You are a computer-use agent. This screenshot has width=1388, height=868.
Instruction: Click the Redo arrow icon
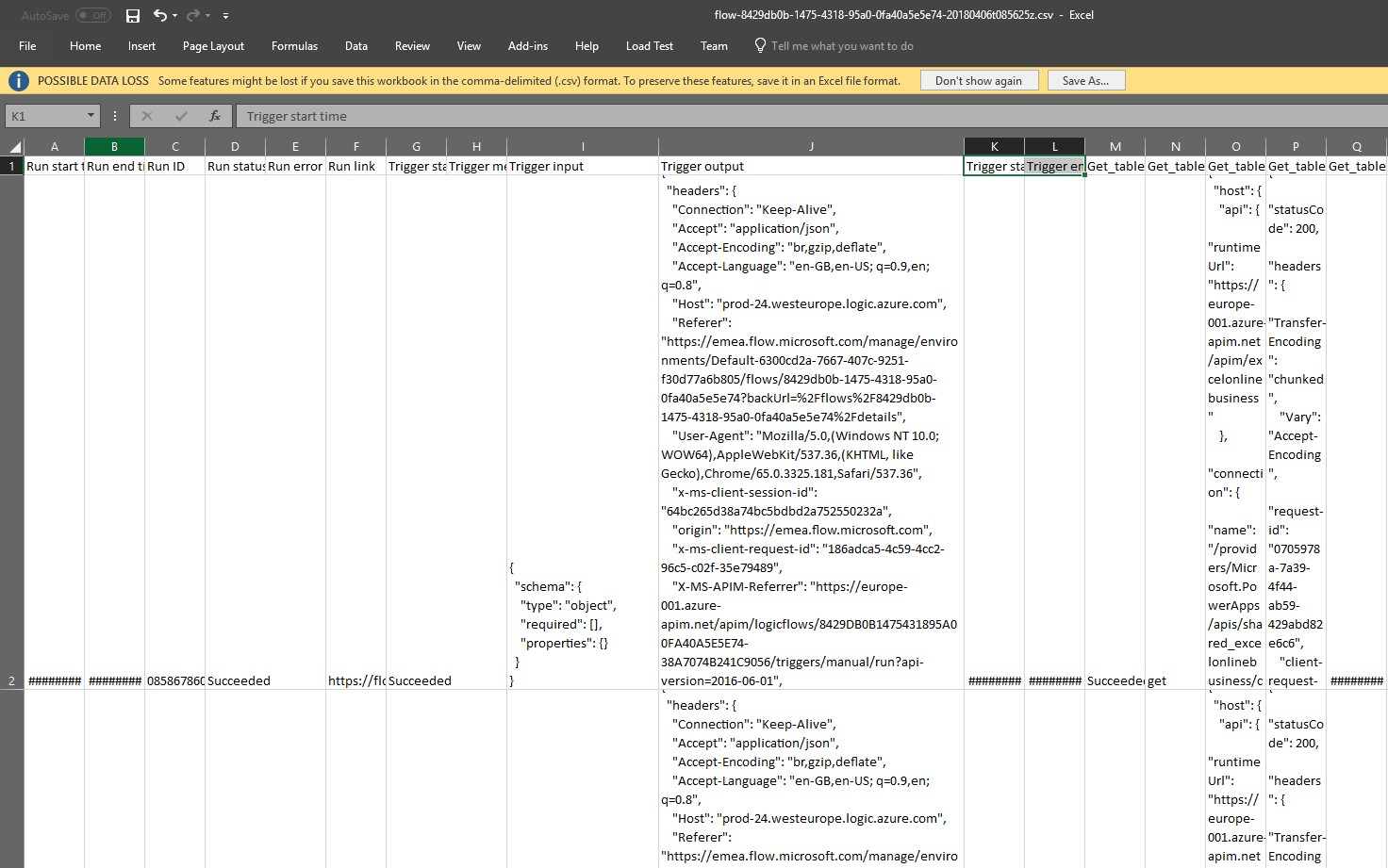click(x=193, y=15)
